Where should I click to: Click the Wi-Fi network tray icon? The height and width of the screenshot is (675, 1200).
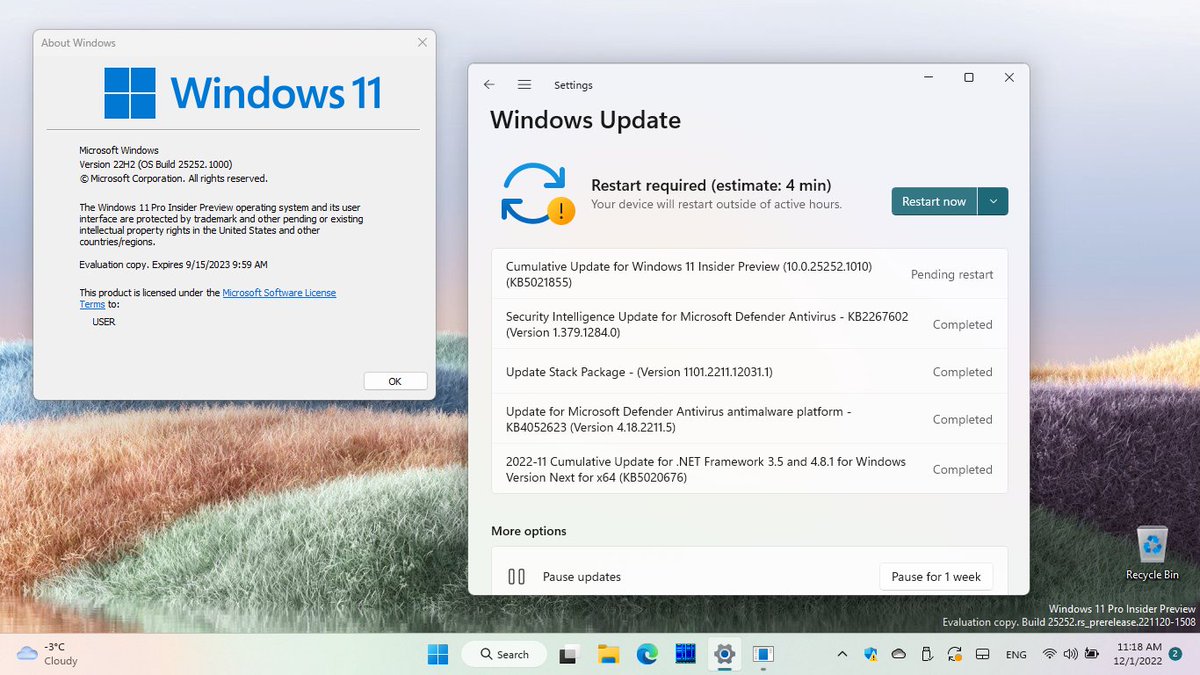1050,654
